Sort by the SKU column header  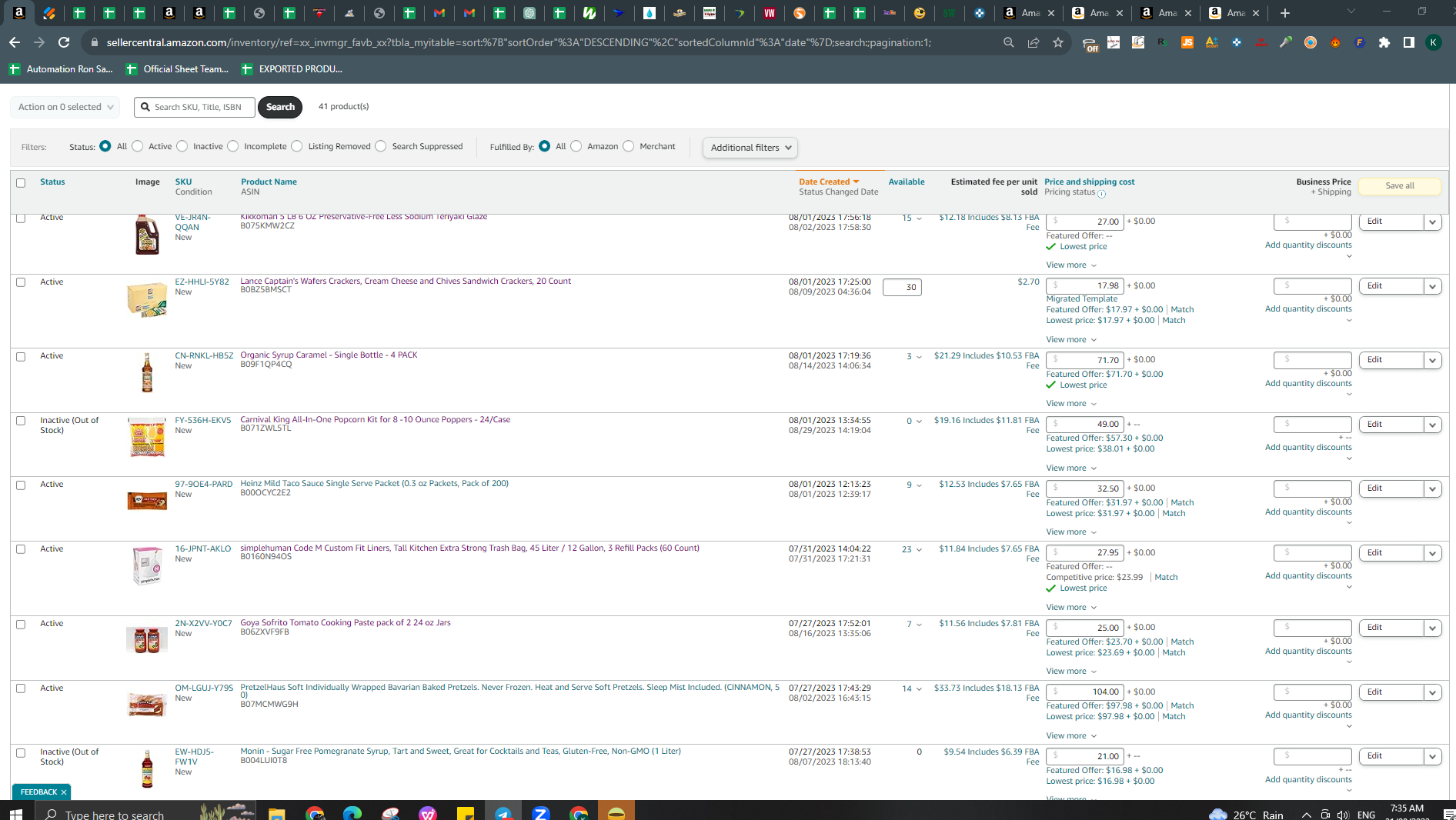tap(183, 182)
